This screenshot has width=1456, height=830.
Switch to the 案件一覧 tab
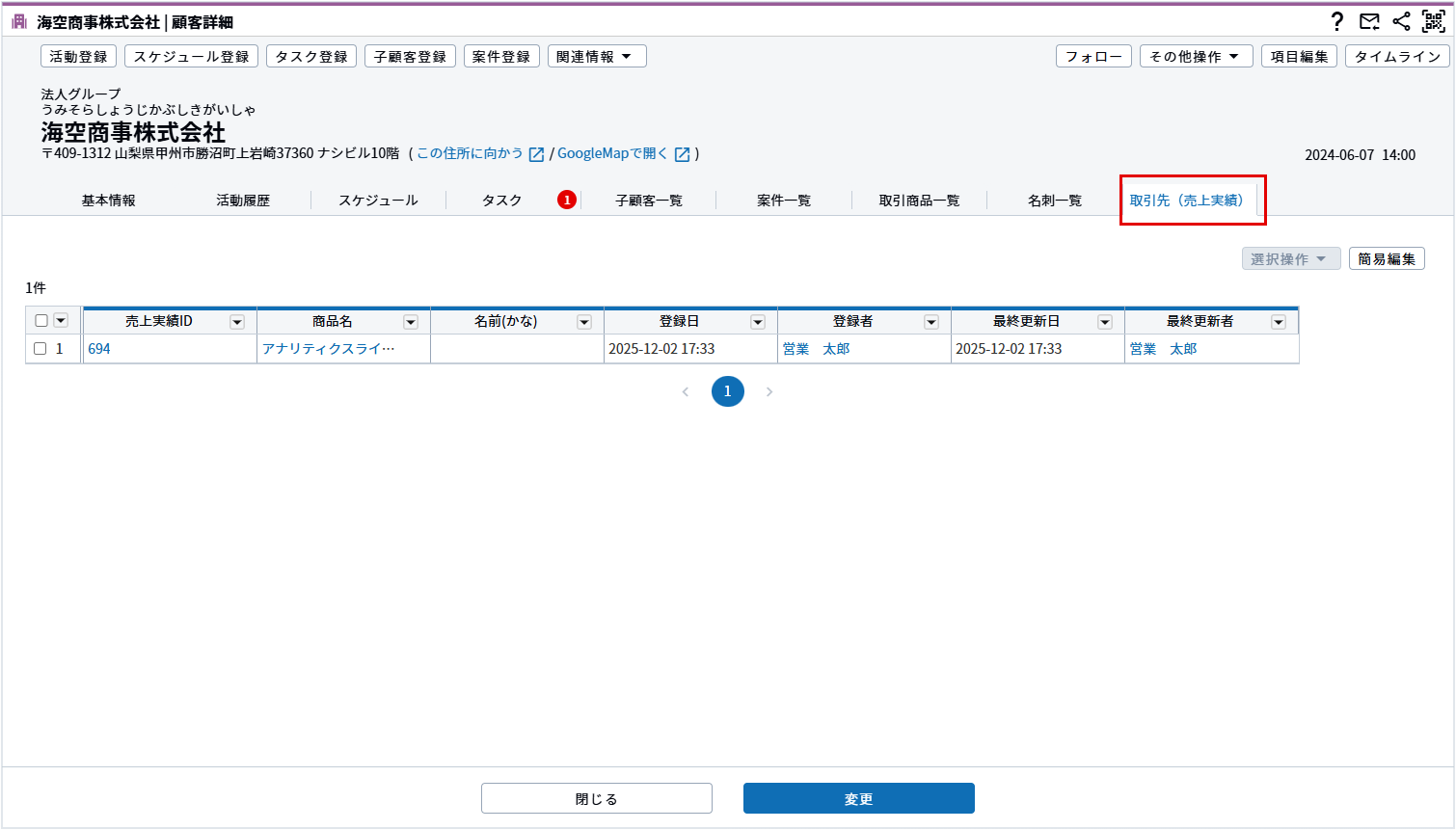784,201
